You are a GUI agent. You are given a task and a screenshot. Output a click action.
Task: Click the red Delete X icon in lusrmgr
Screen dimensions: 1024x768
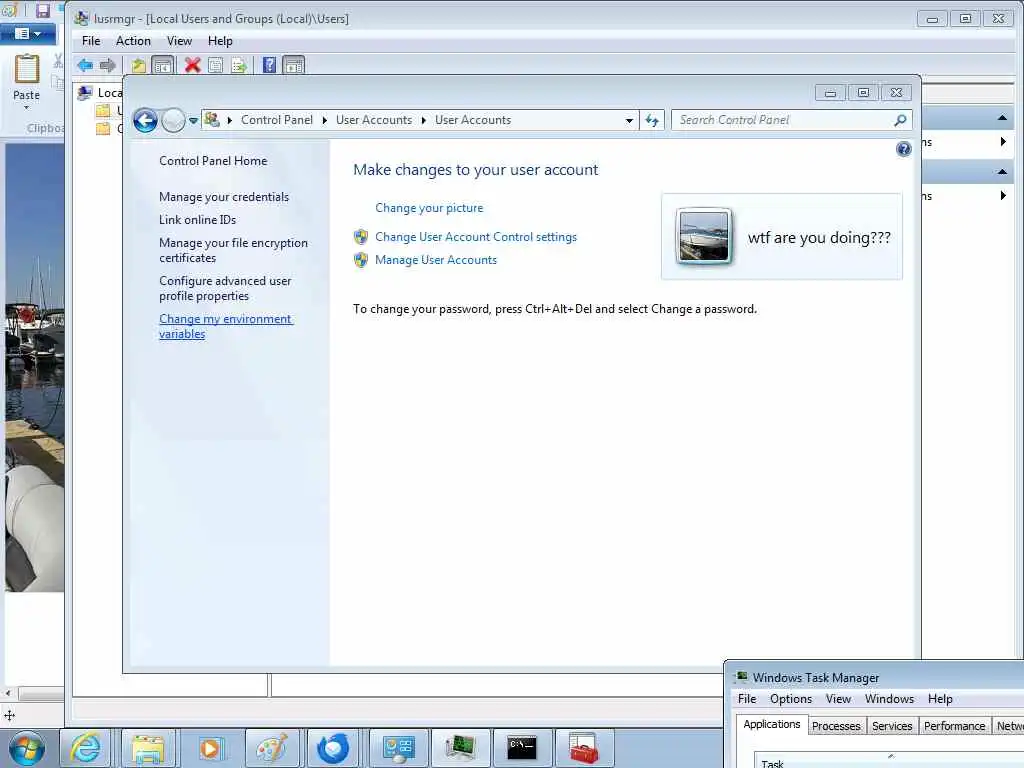tap(193, 65)
